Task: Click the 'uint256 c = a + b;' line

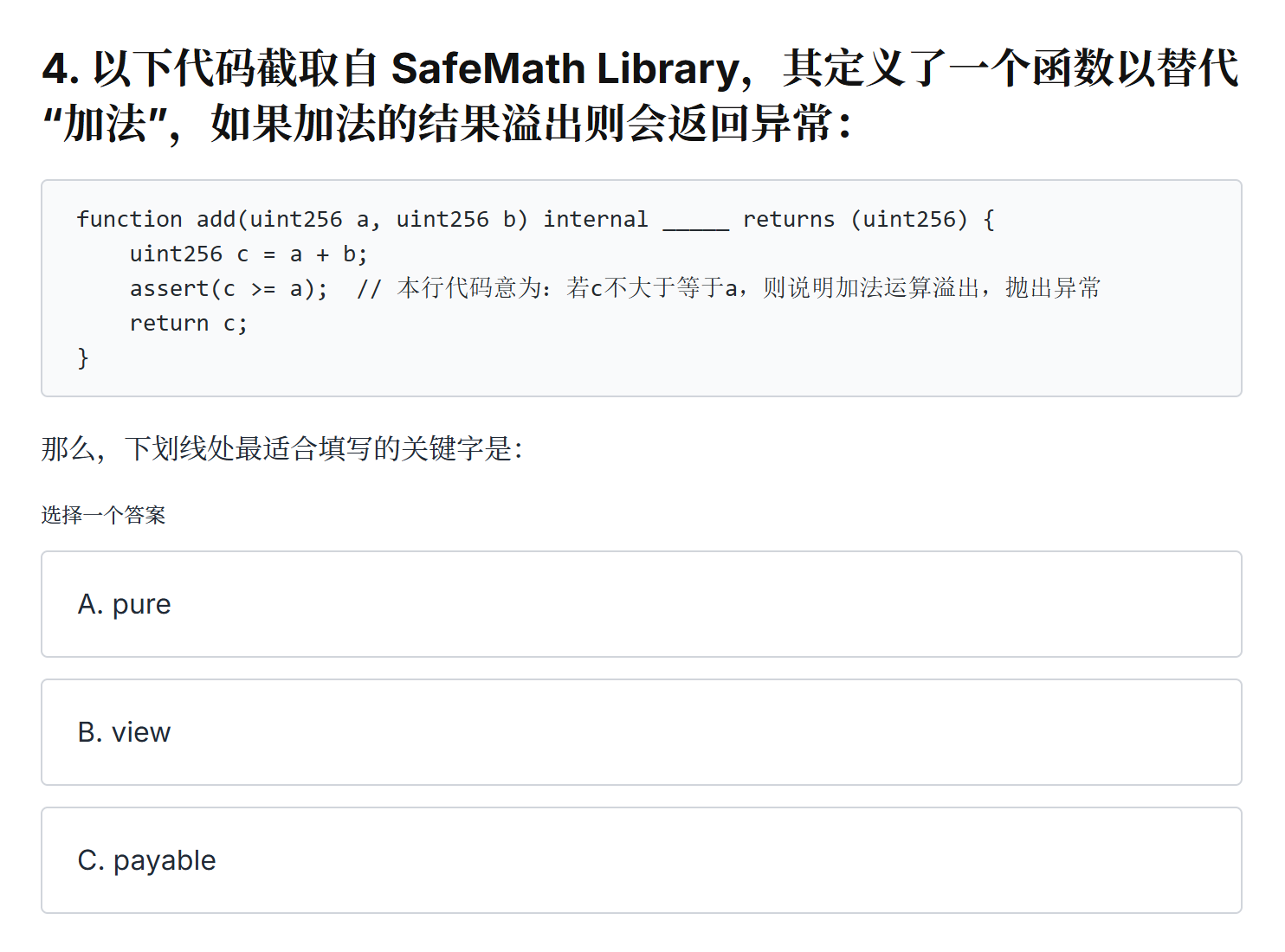Action: (x=249, y=253)
